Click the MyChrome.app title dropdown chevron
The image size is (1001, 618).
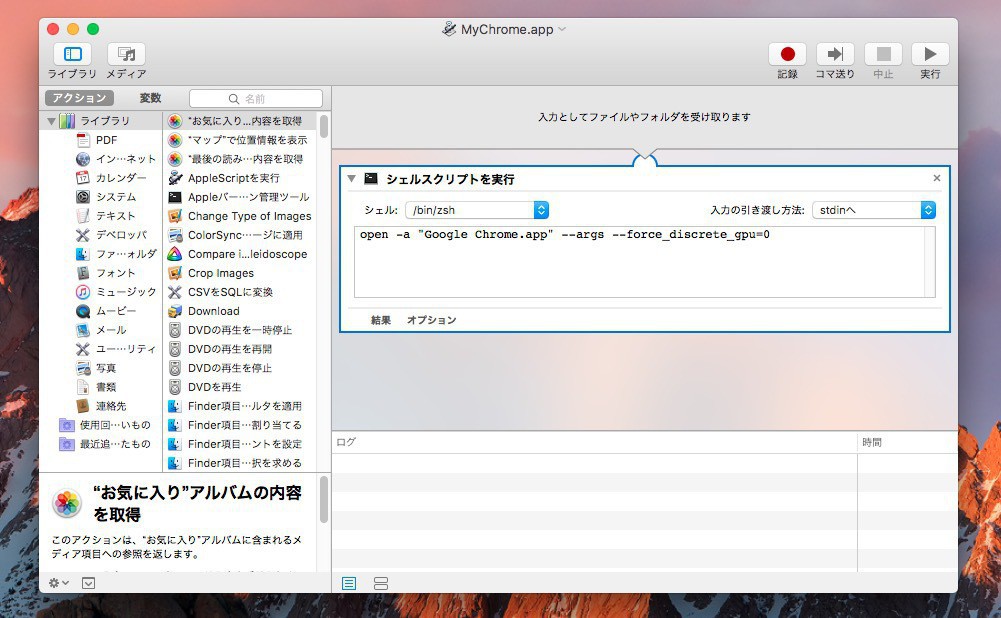(562, 29)
